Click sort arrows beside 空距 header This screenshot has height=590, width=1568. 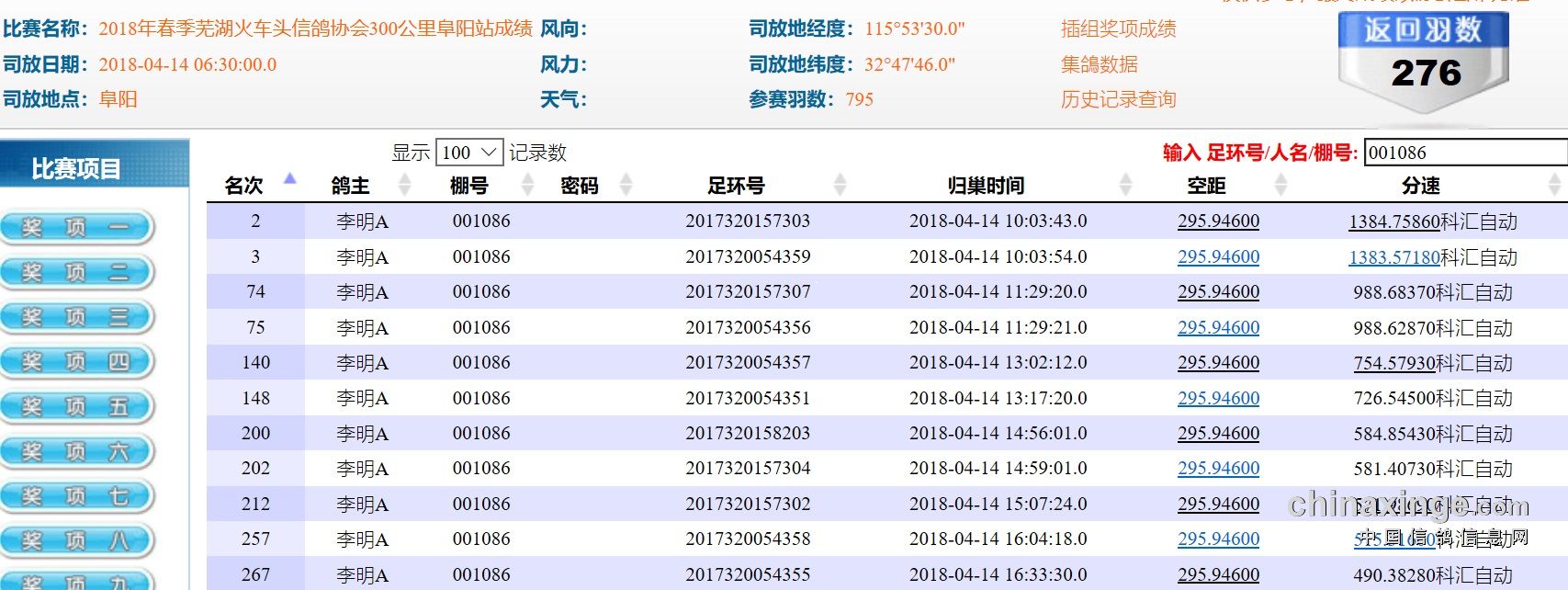1280,185
